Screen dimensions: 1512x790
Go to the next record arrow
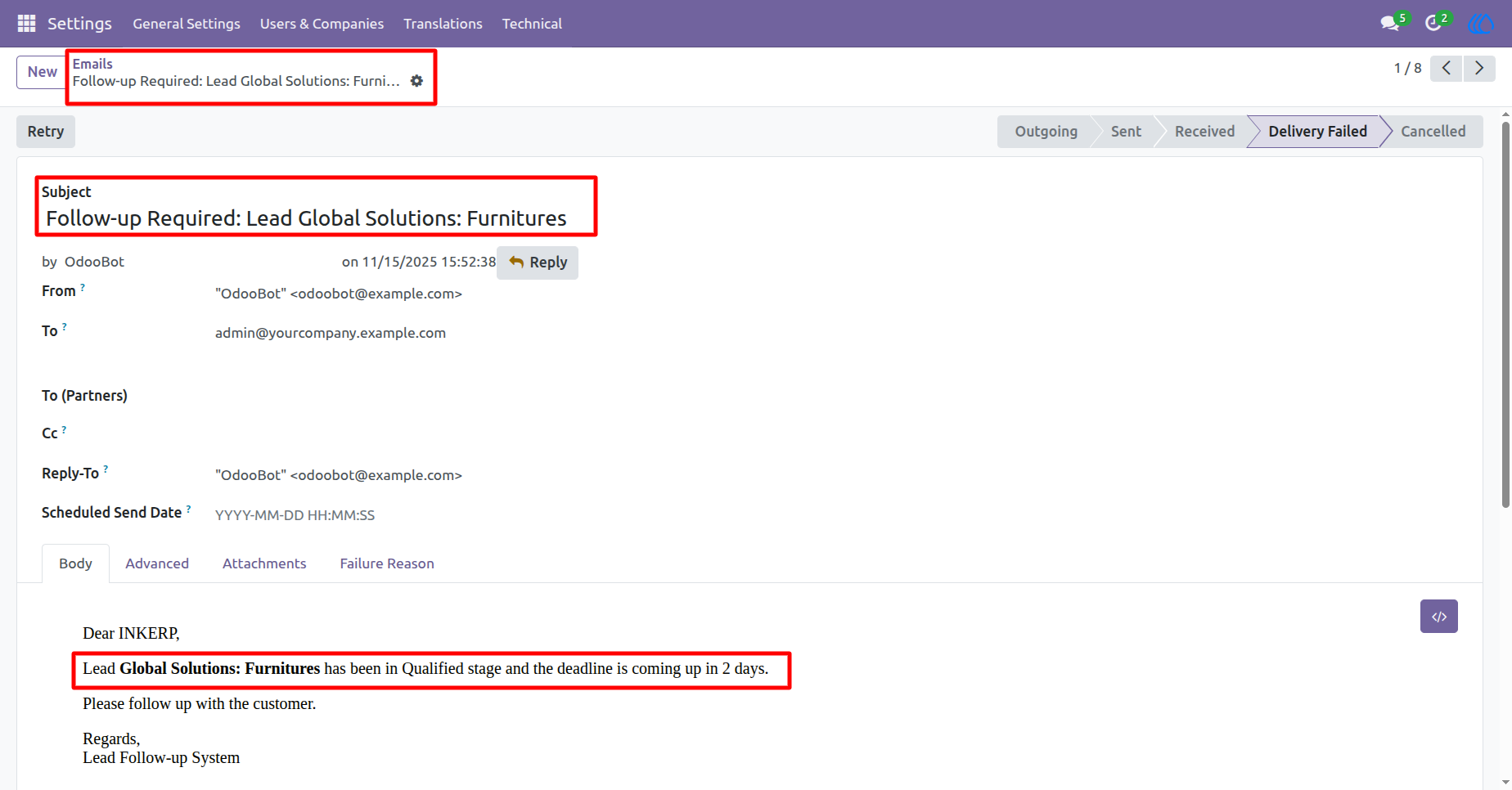click(1479, 68)
